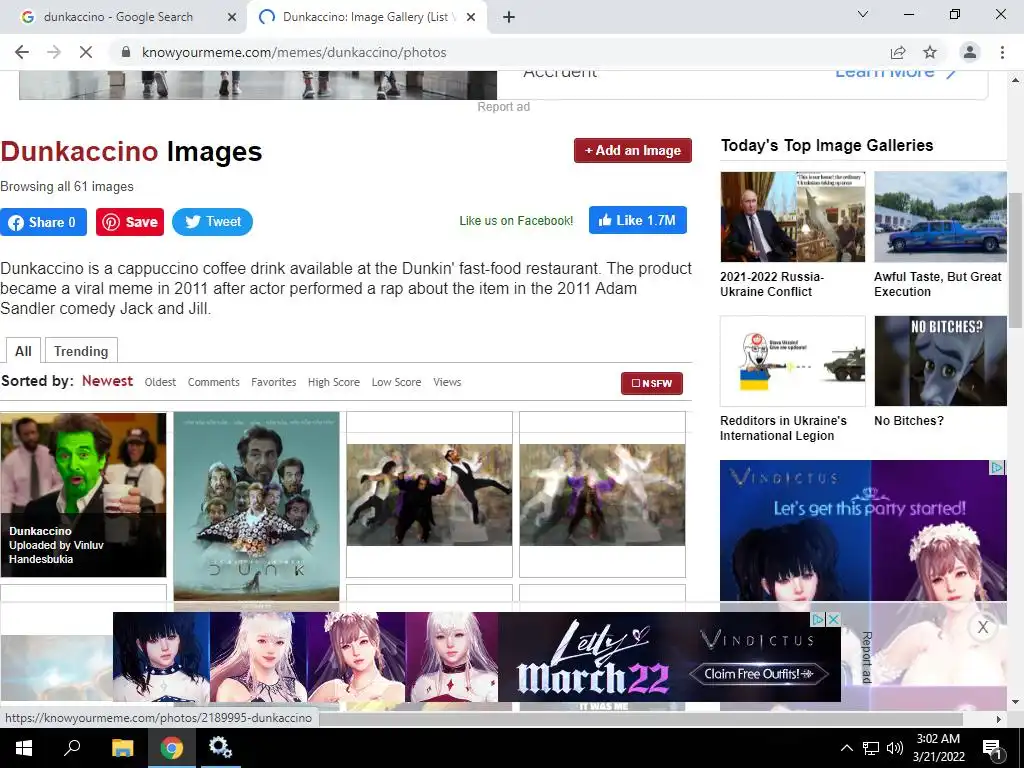The width and height of the screenshot is (1024, 768).
Task: Sort images by Comments
Action: (x=214, y=382)
